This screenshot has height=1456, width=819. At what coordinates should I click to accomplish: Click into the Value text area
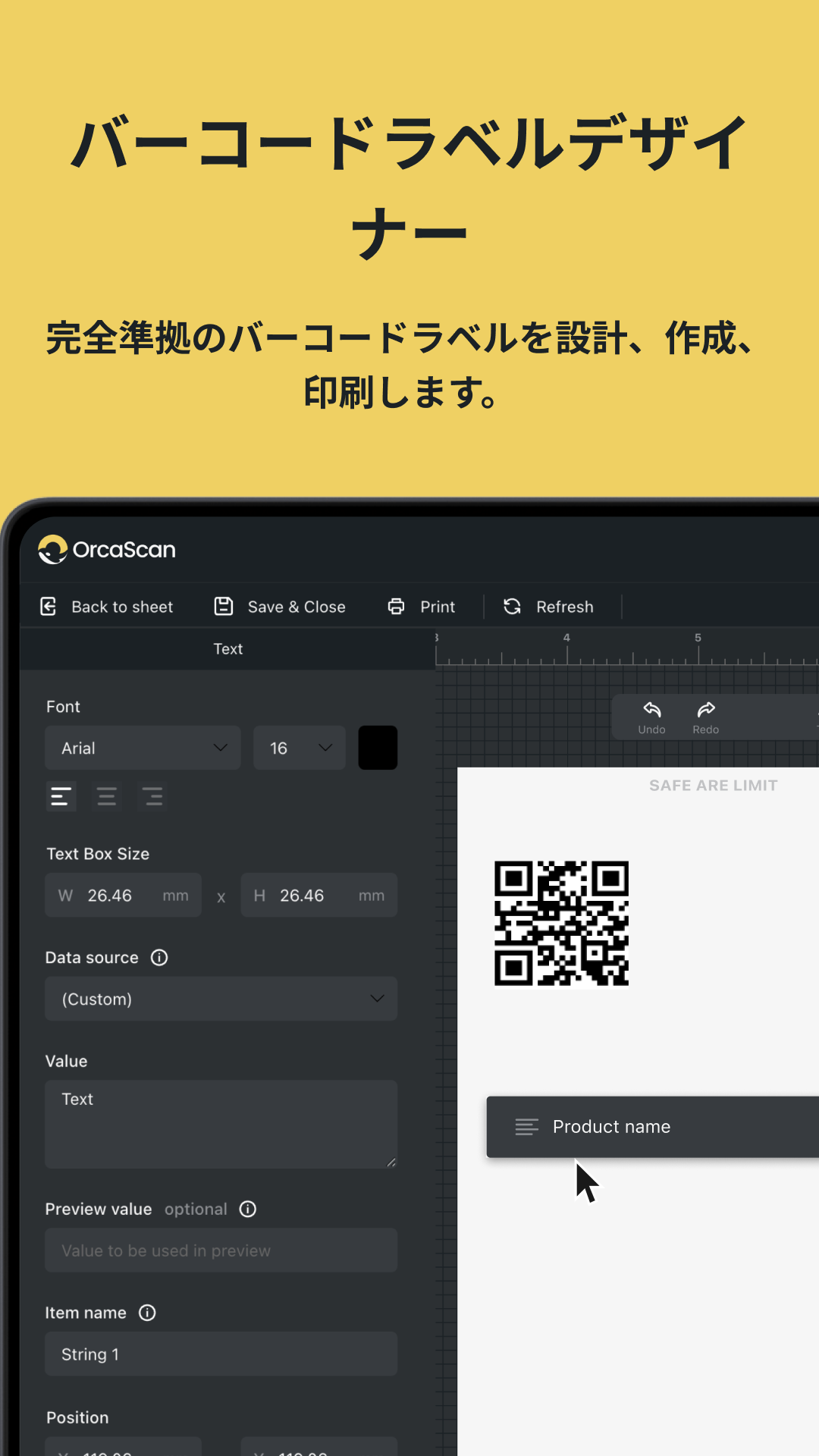point(221,1125)
